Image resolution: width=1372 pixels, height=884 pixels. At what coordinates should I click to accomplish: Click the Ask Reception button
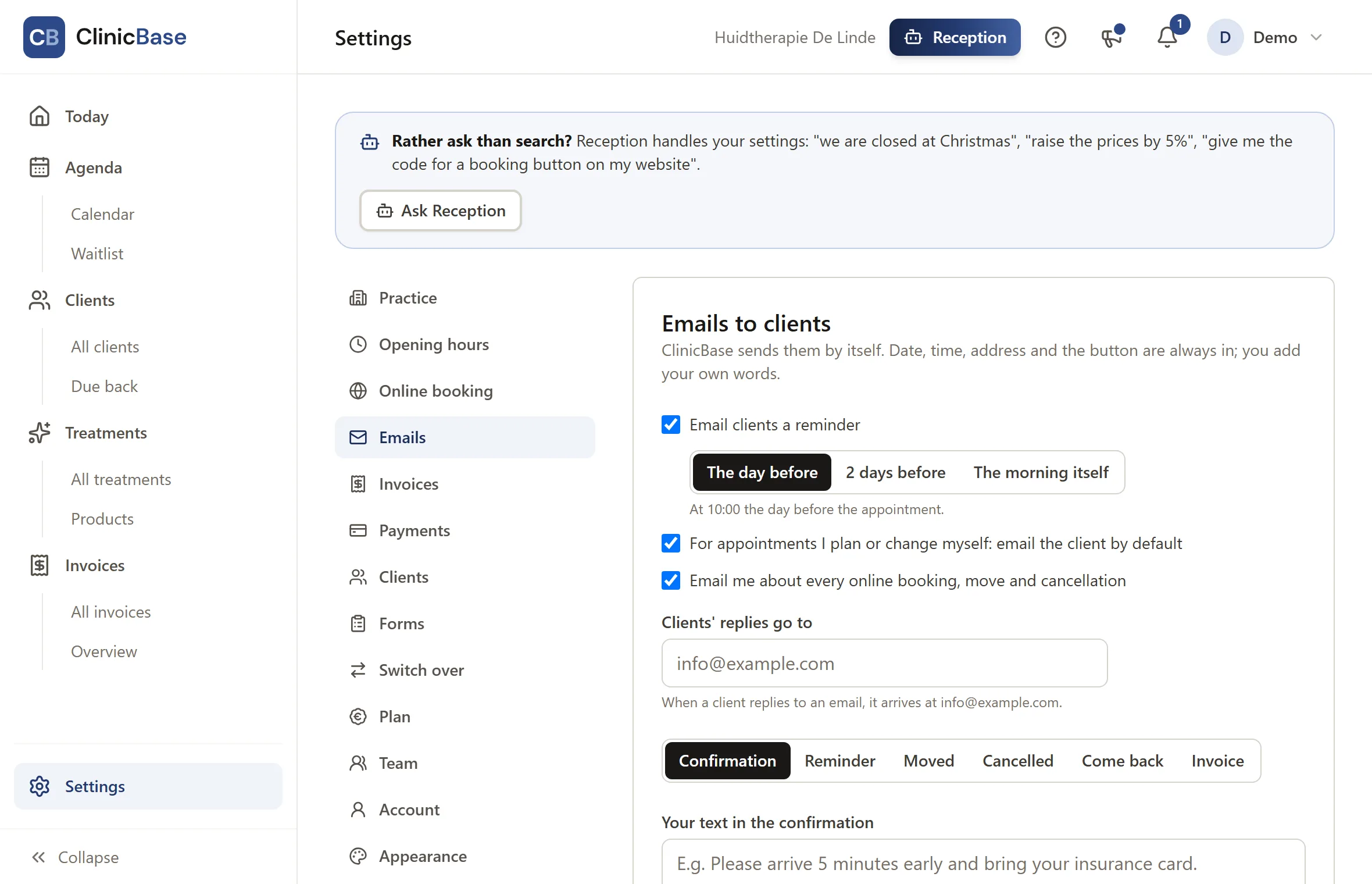click(x=440, y=211)
